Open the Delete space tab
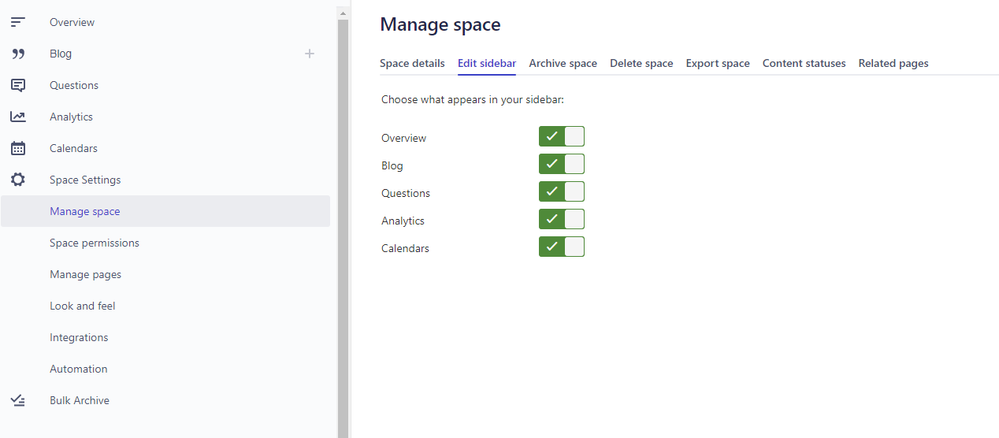Image resolution: width=999 pixels, height=438 pixels. click(x=641, y=64)
